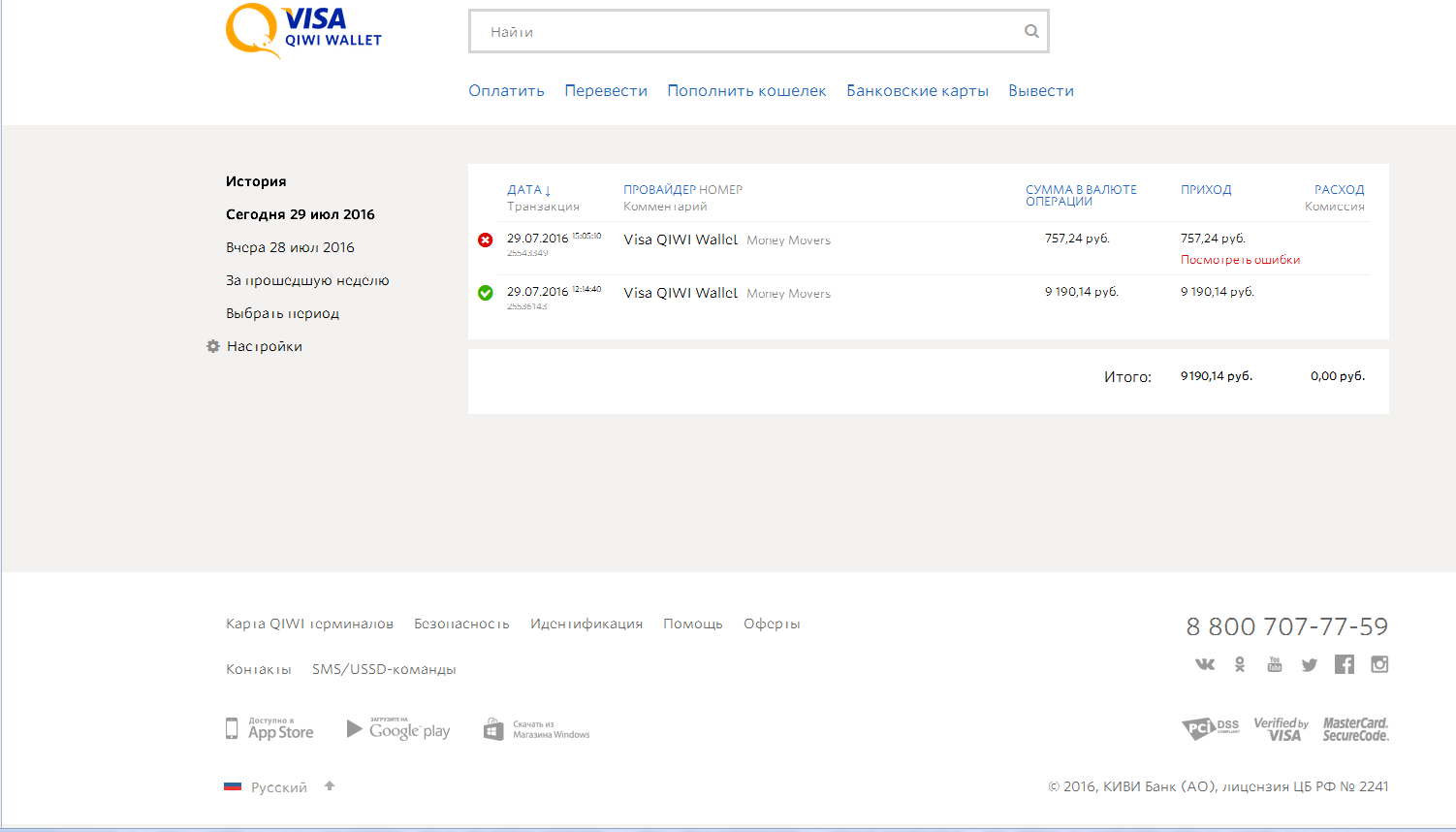Click the Найти search input field

coord(746,32)
